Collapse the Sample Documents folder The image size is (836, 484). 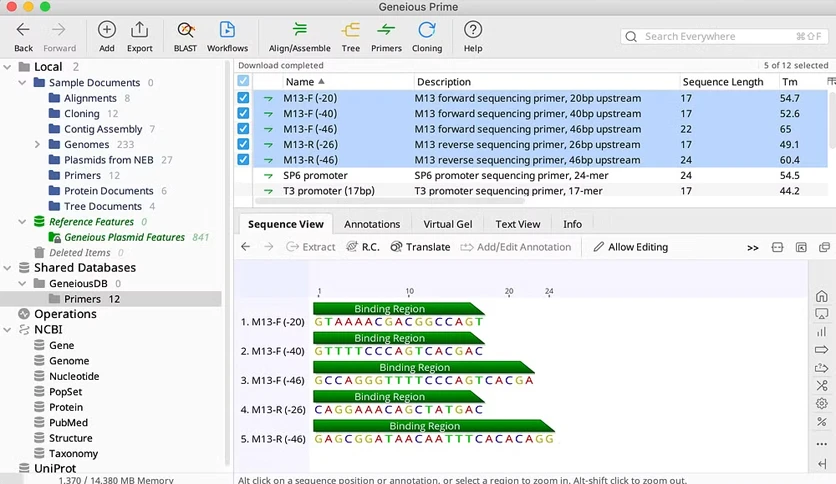22,83
